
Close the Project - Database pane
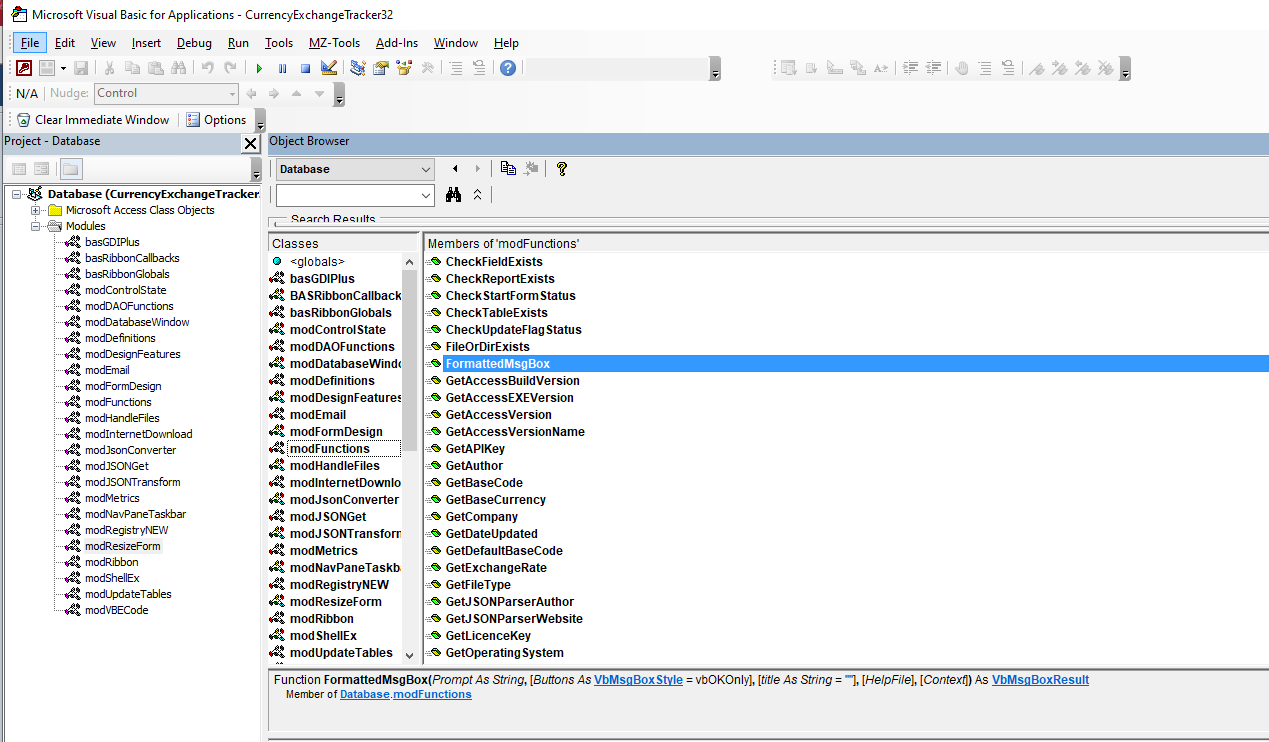(251, 144)
